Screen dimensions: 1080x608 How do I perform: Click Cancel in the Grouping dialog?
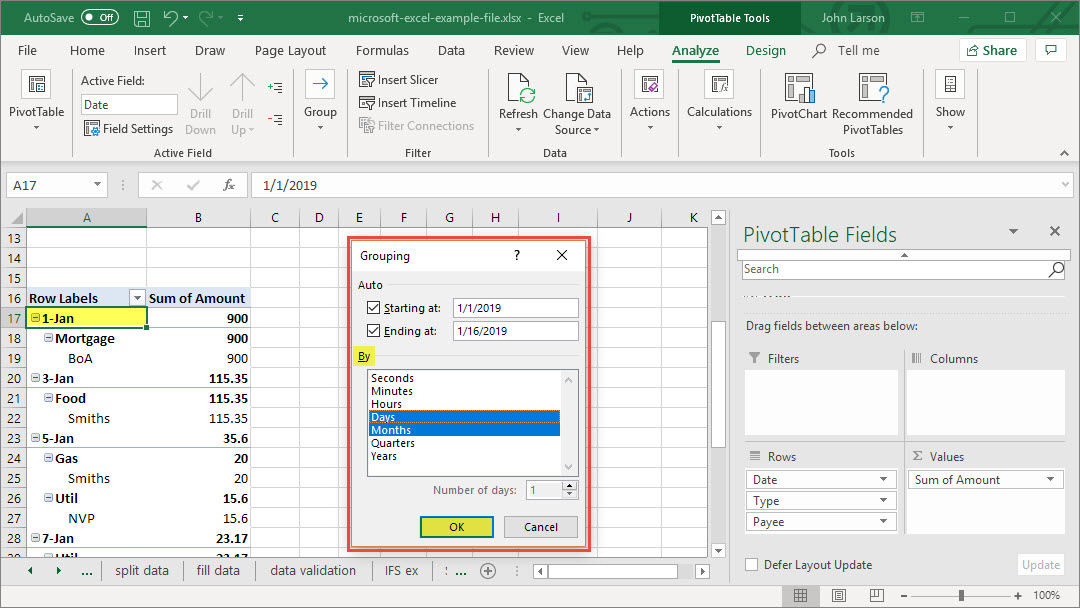tap(541, 527)
